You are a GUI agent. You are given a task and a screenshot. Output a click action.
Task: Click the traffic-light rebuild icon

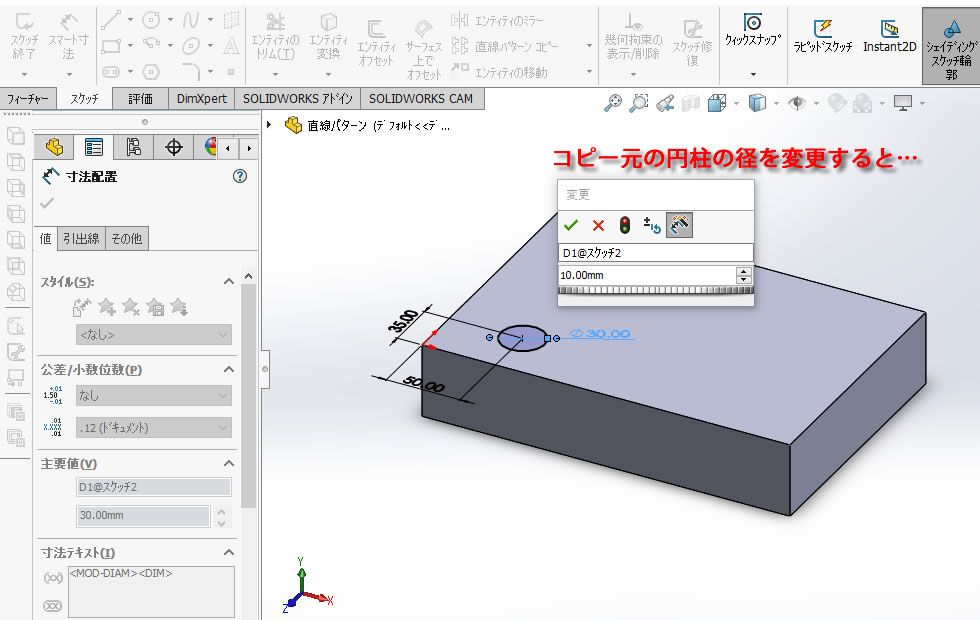[624, 225]
